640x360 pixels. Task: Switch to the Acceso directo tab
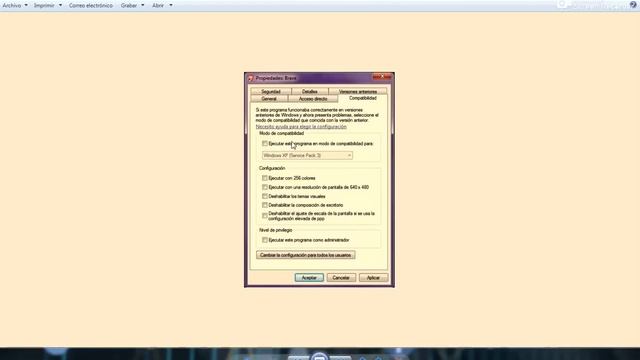(313, 98)
